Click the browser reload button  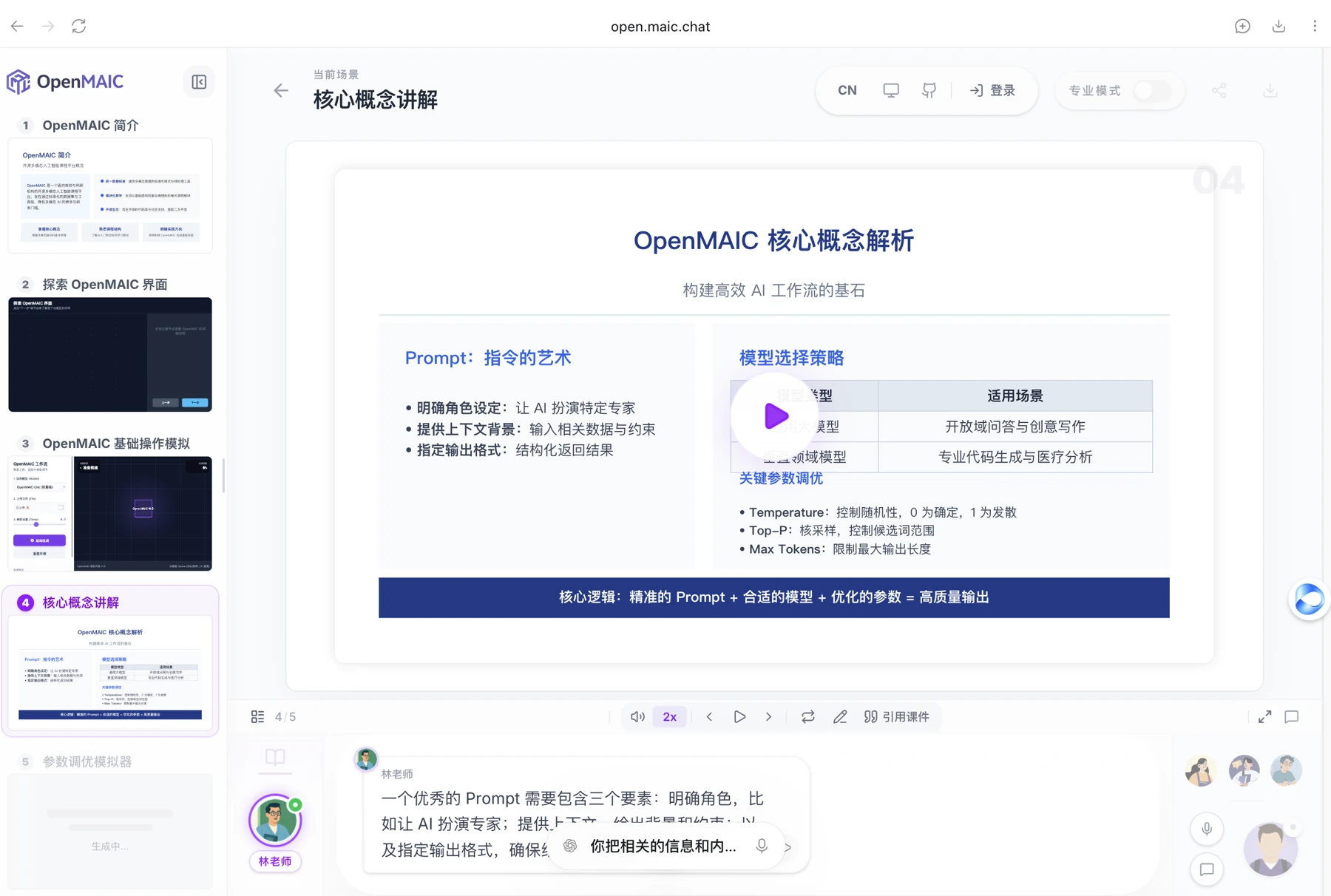point(79,26)
